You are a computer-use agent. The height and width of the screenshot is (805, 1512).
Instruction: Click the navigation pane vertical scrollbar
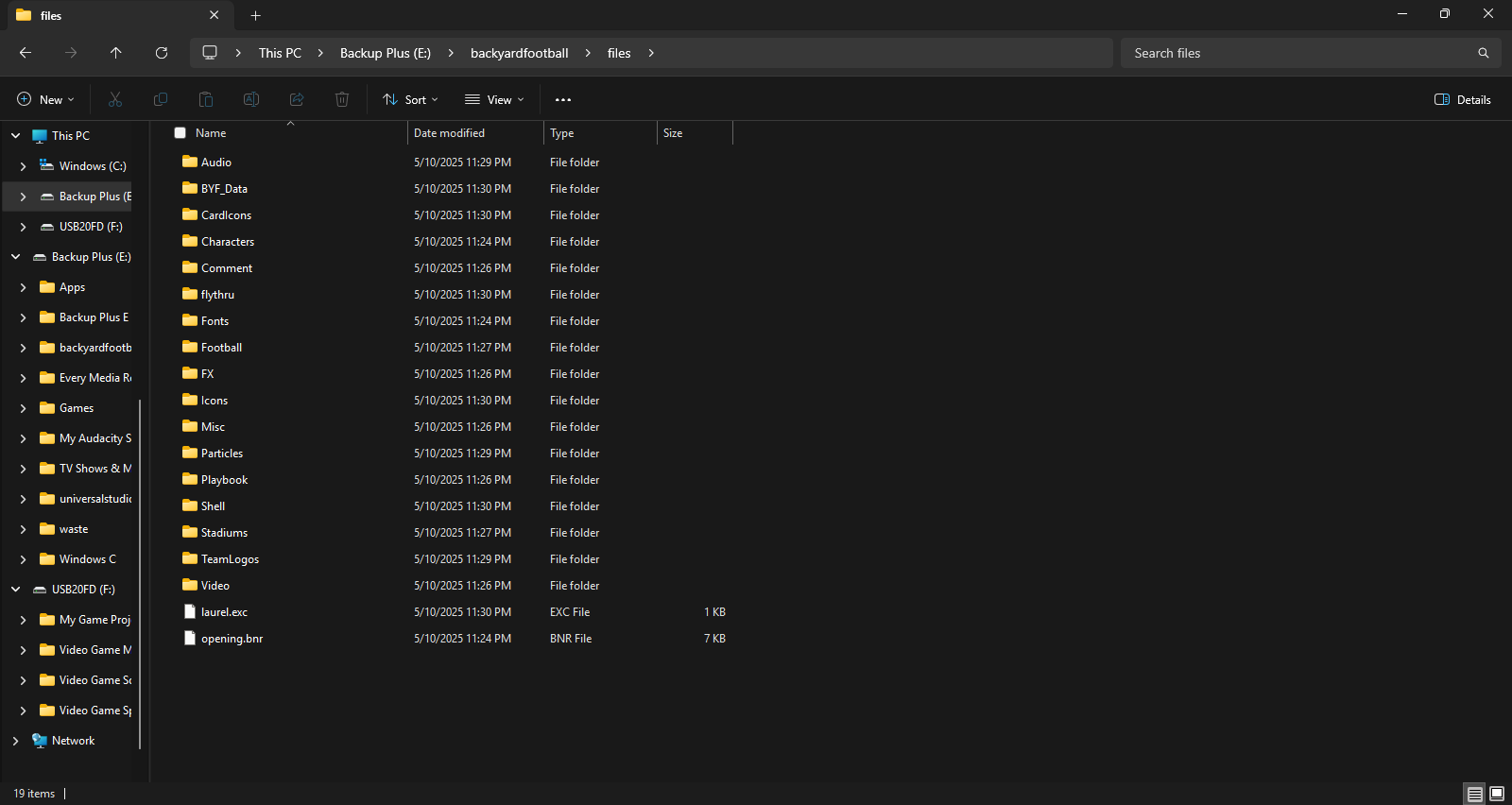[x=140, y=574]
